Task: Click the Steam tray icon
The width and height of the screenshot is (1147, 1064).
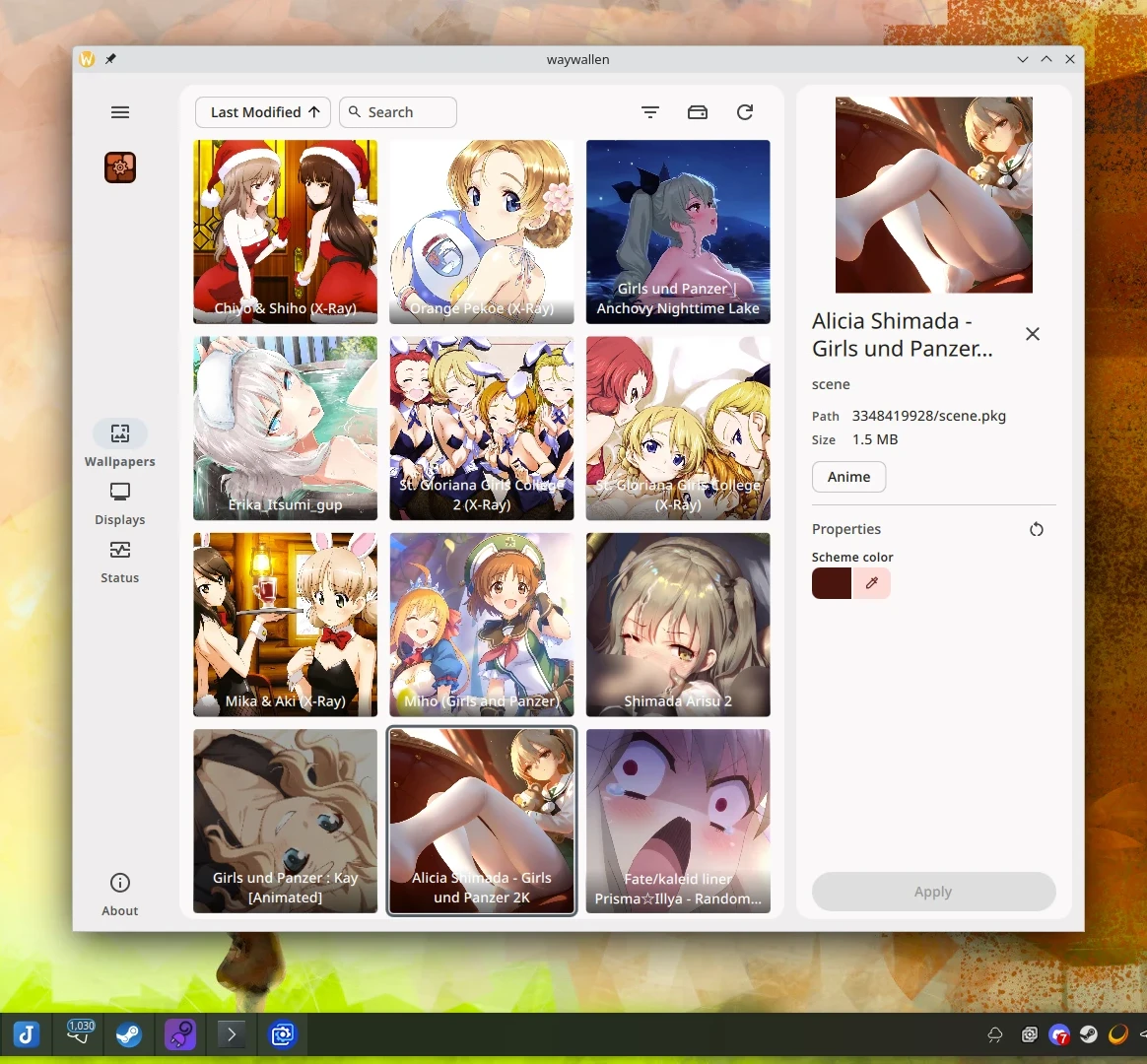Action: click(x=1089, y=1034)
